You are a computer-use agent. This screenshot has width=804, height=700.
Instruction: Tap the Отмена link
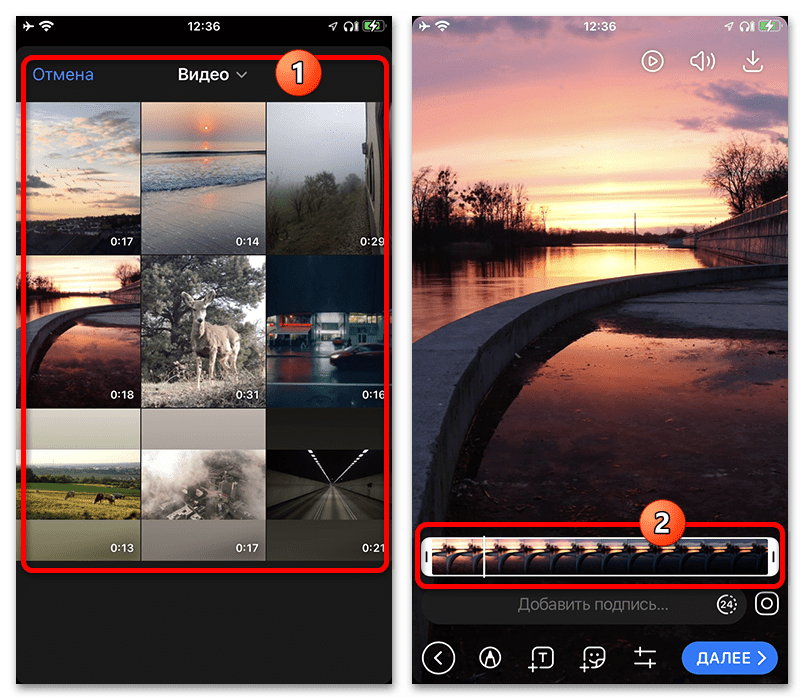click(x=63, y=74)
